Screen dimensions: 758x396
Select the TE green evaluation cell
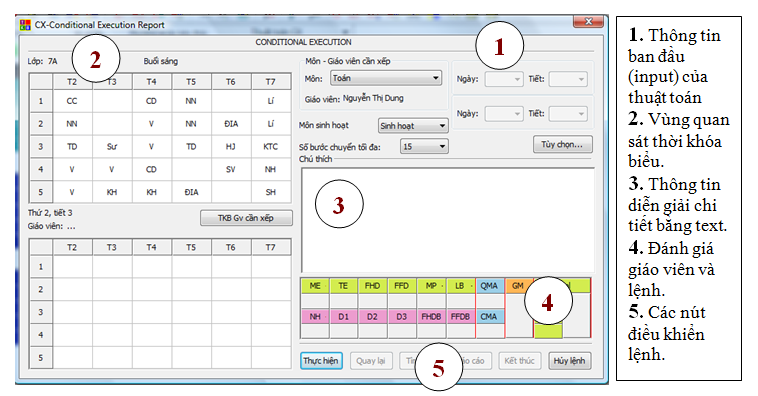click(343, 286)
